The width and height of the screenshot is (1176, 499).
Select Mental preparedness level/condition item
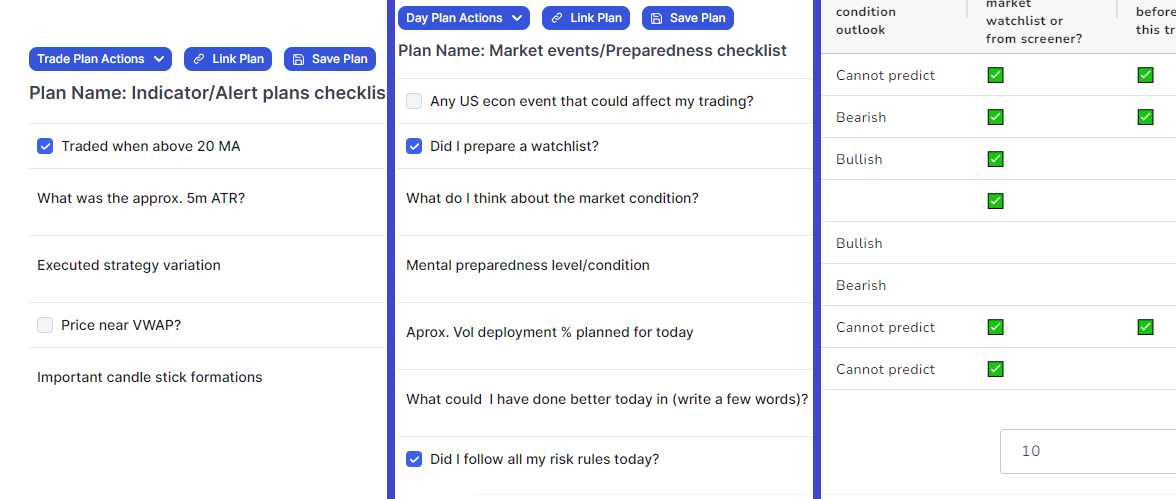(604, 269)
